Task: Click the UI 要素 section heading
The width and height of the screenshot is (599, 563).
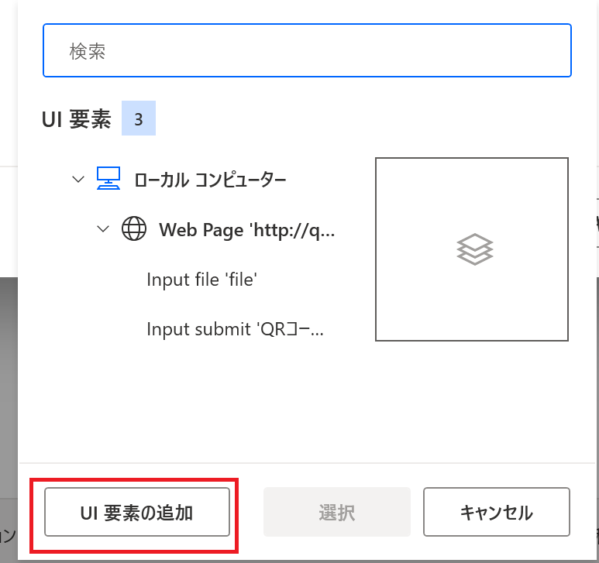Action: 76,119
